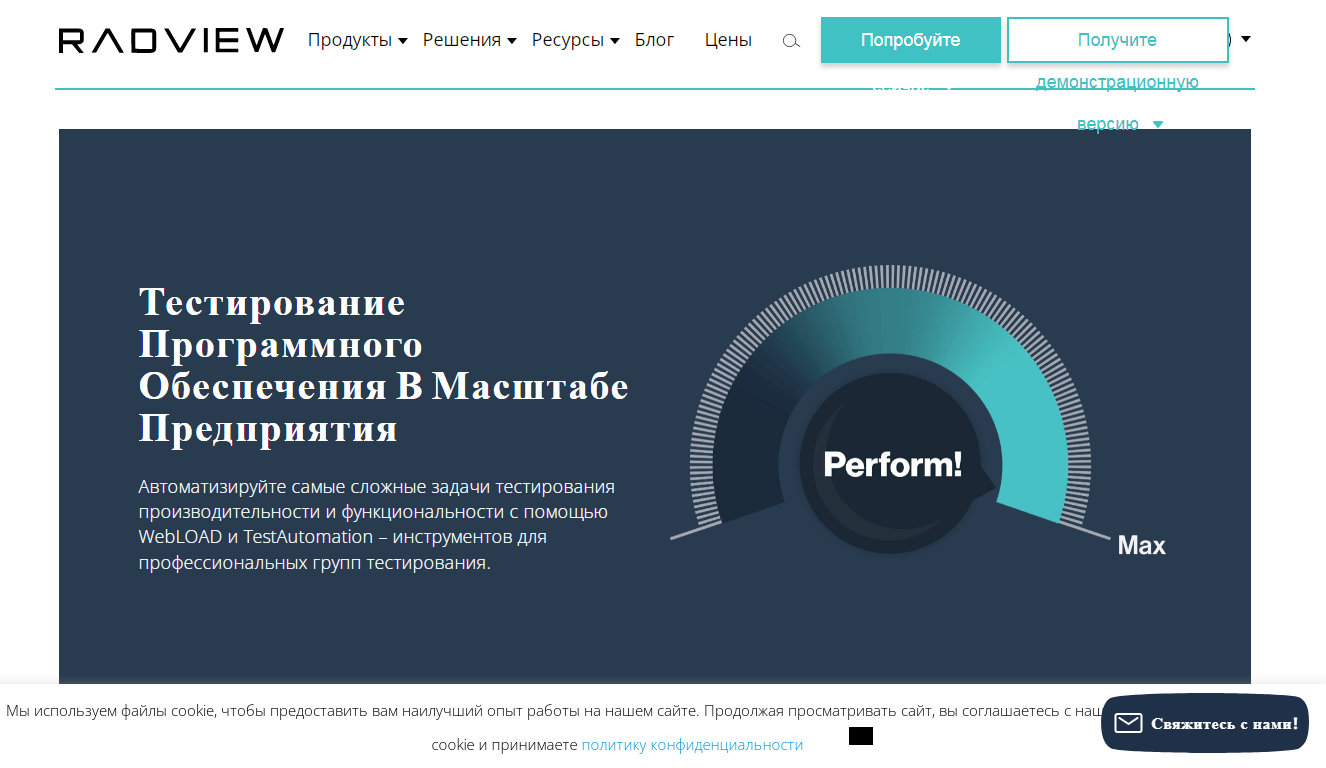Open the Цены menu item

point(727,40)
